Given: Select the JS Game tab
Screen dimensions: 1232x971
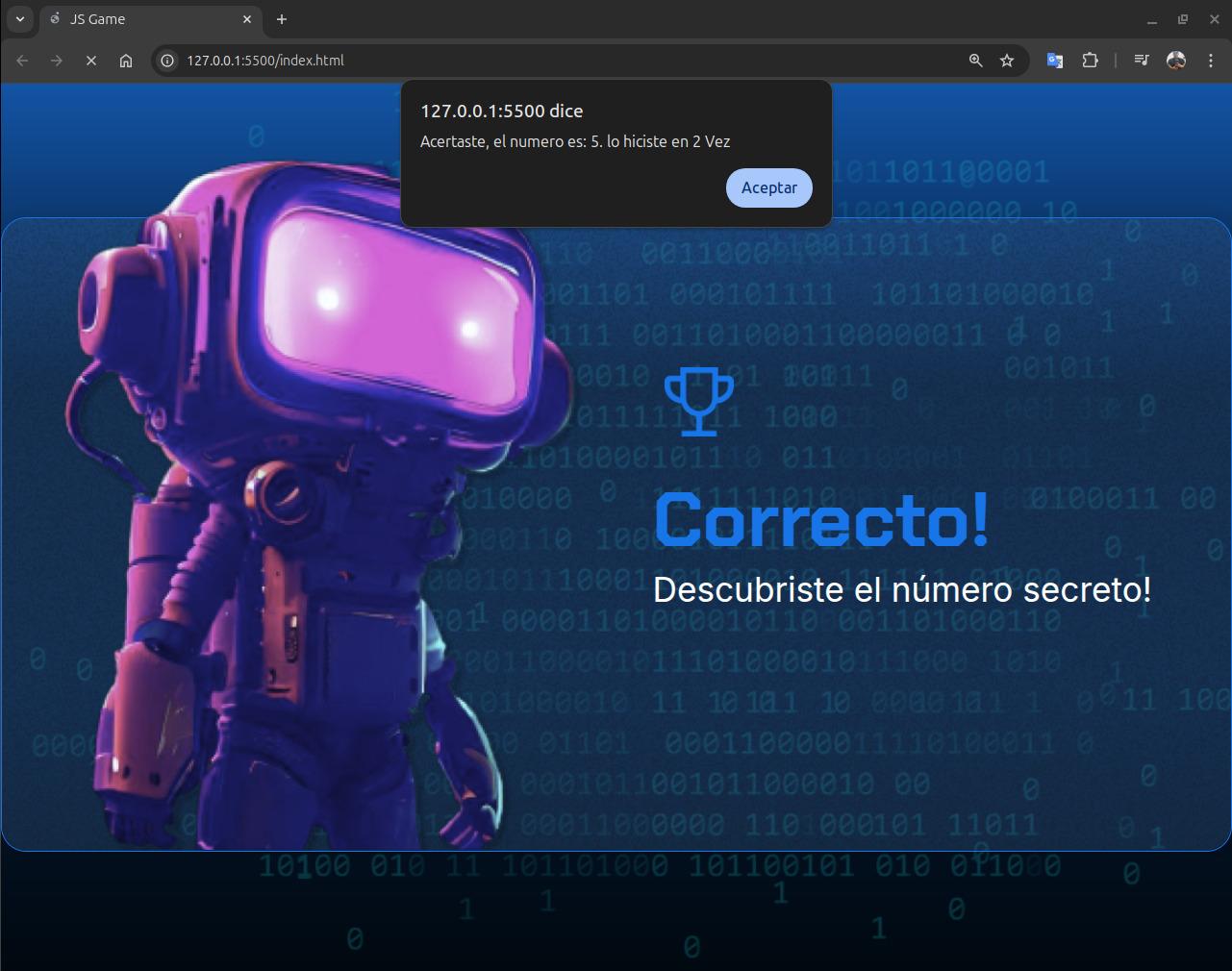Looking at the screenshot, I should (150, 19).
